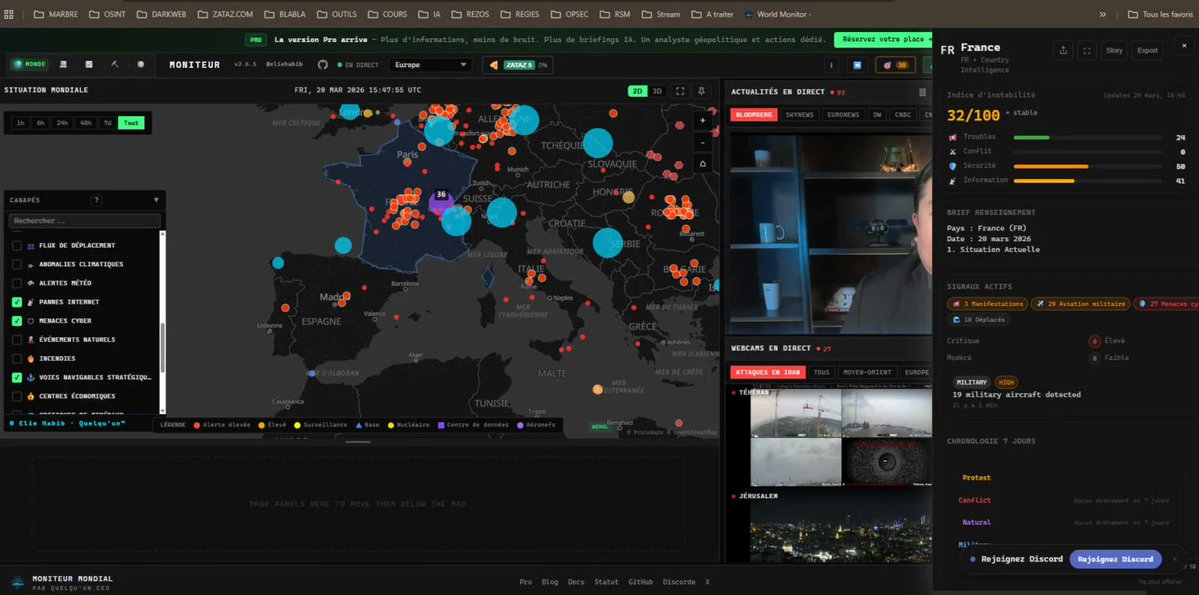This screenshot has height=595, width=1199.
Task: Collapse the Canapés layers panel
Action: (156, 200)
